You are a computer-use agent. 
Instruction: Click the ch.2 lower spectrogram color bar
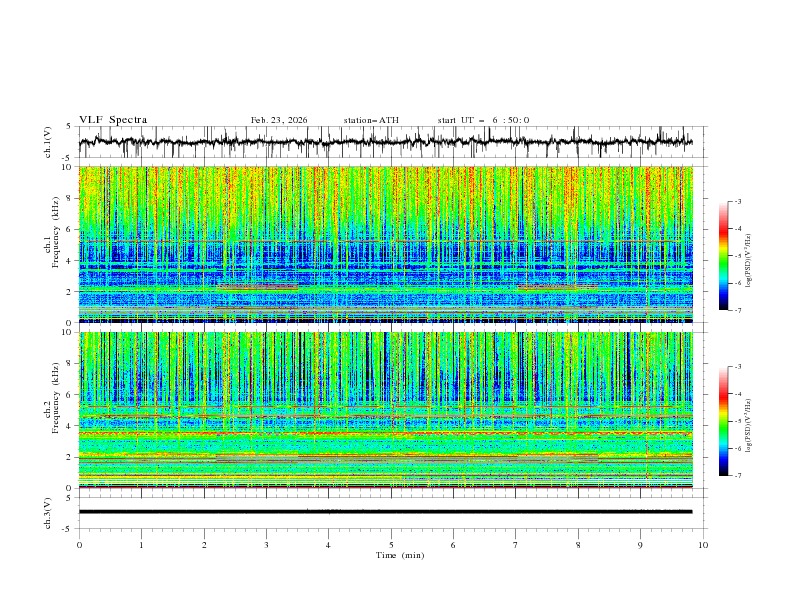[x=724, y=421]
